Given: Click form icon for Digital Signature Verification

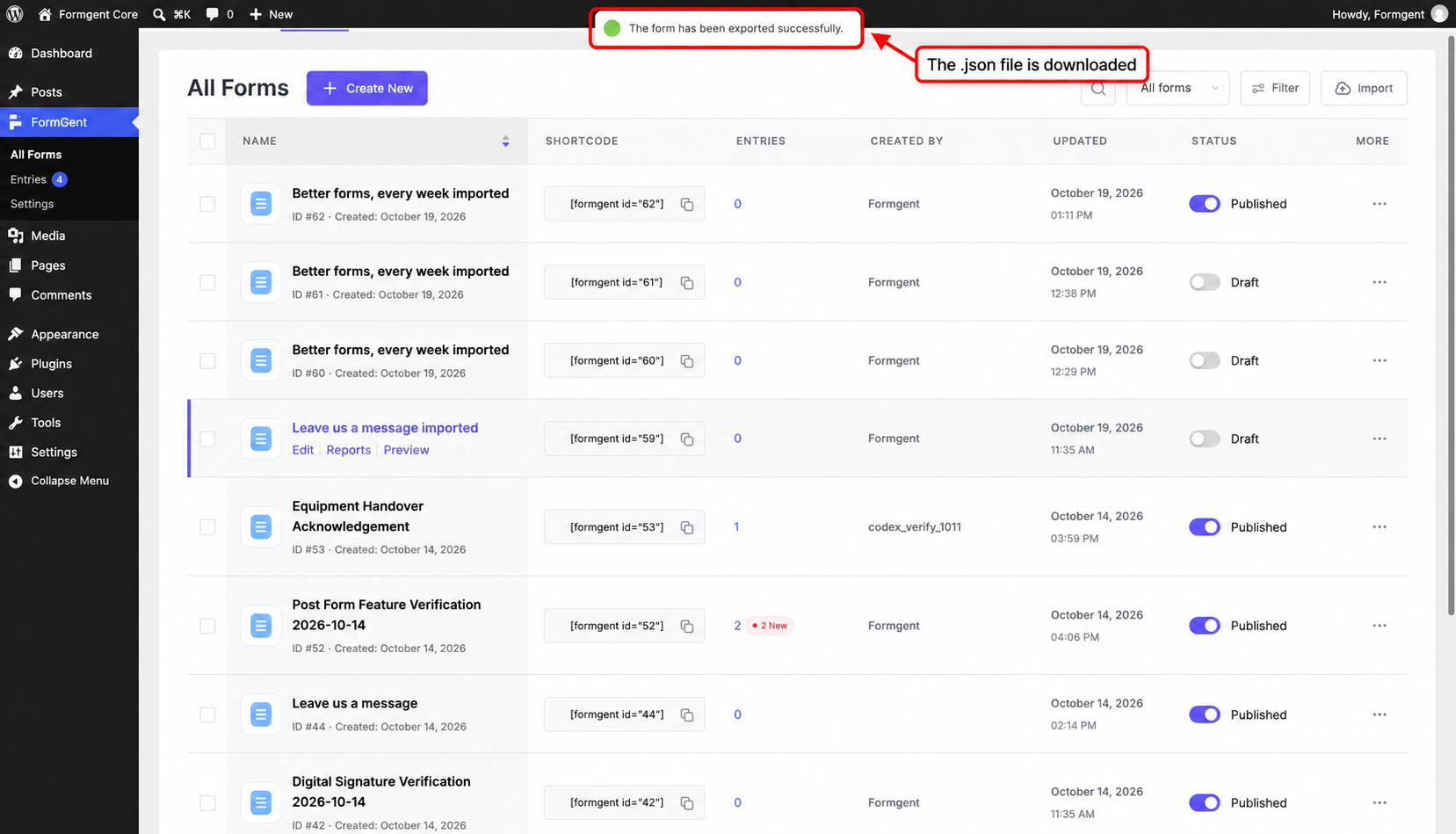Looking at the screenshot, I should point(261,802).
